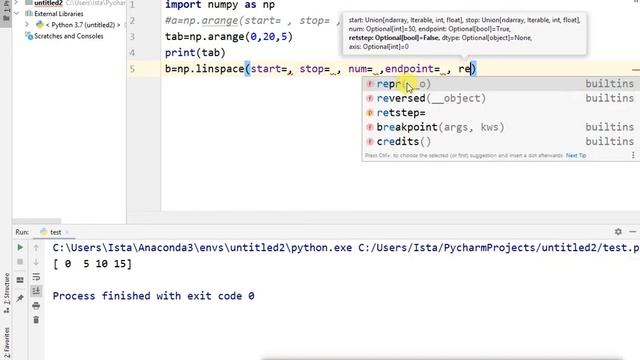Click the Python icon on test tab

[44, 232]
